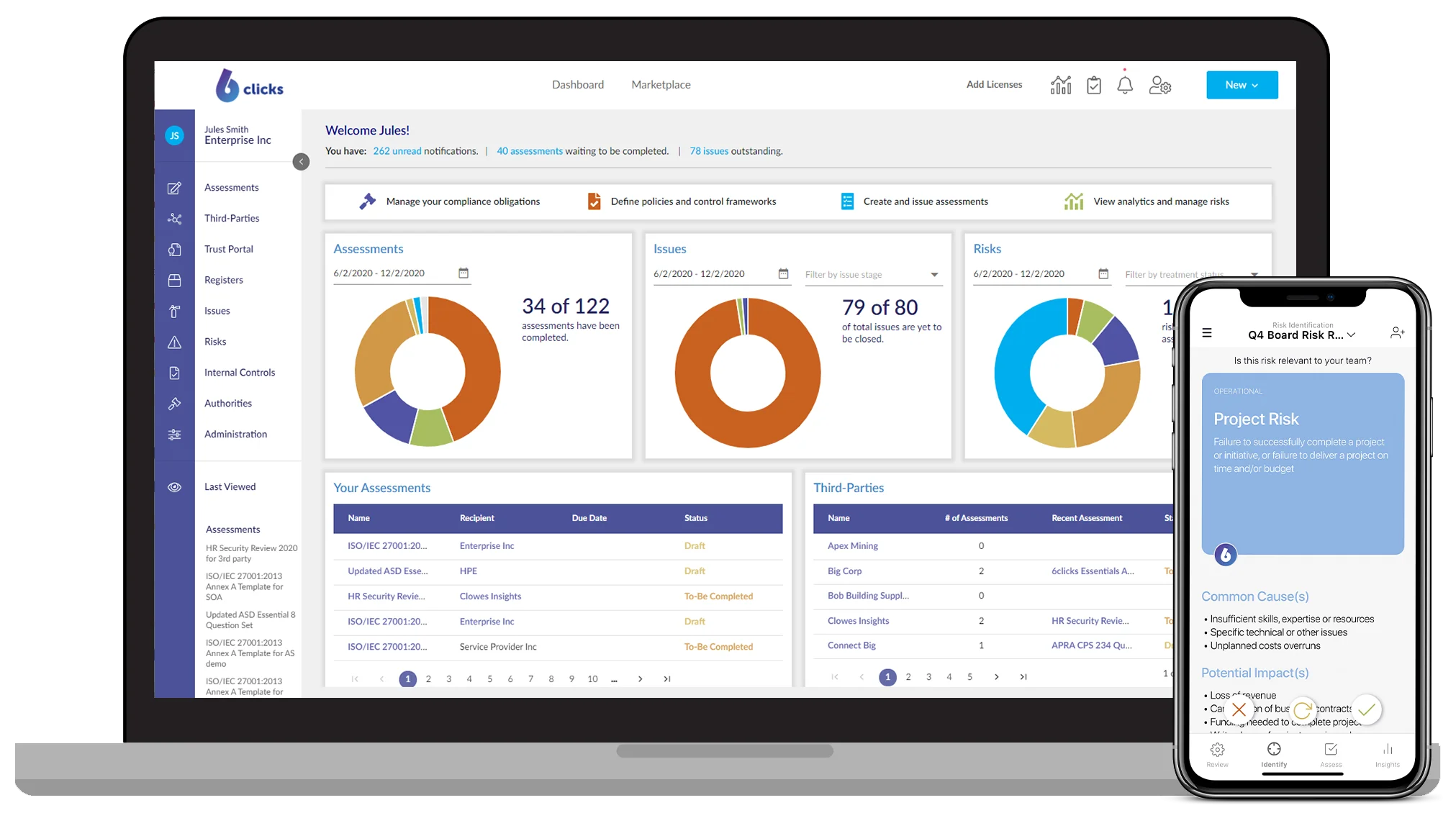1456x813 pixels.
Task: Tap the add person icon on phone
Action: (1397, 332)
